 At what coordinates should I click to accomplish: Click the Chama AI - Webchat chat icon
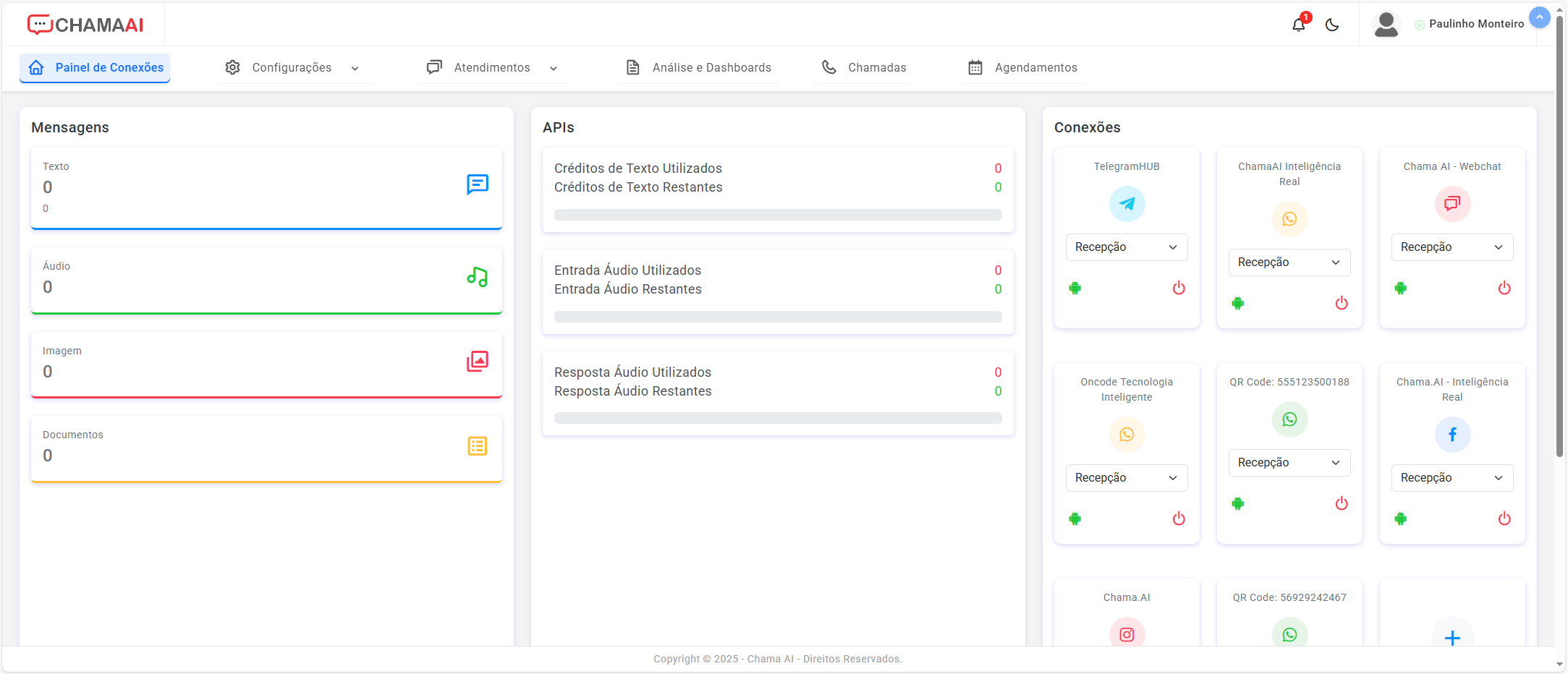1452,204
